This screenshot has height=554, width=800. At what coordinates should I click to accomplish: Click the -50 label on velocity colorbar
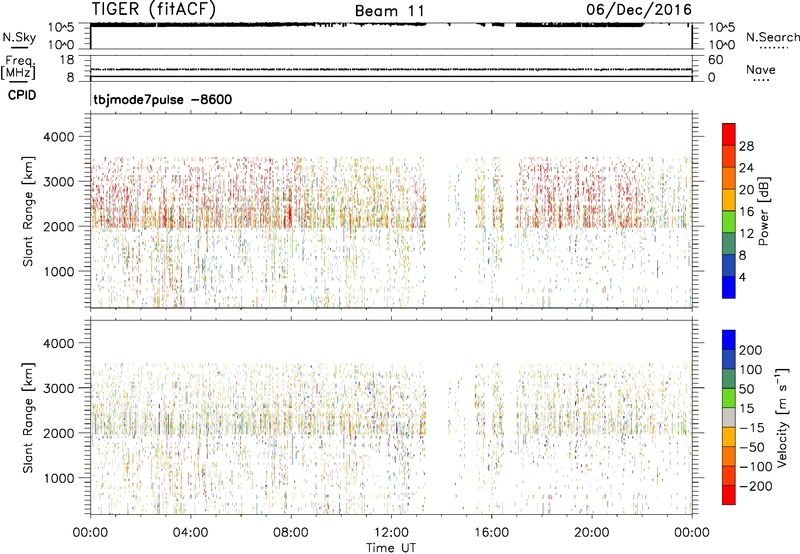click(752, 447)
